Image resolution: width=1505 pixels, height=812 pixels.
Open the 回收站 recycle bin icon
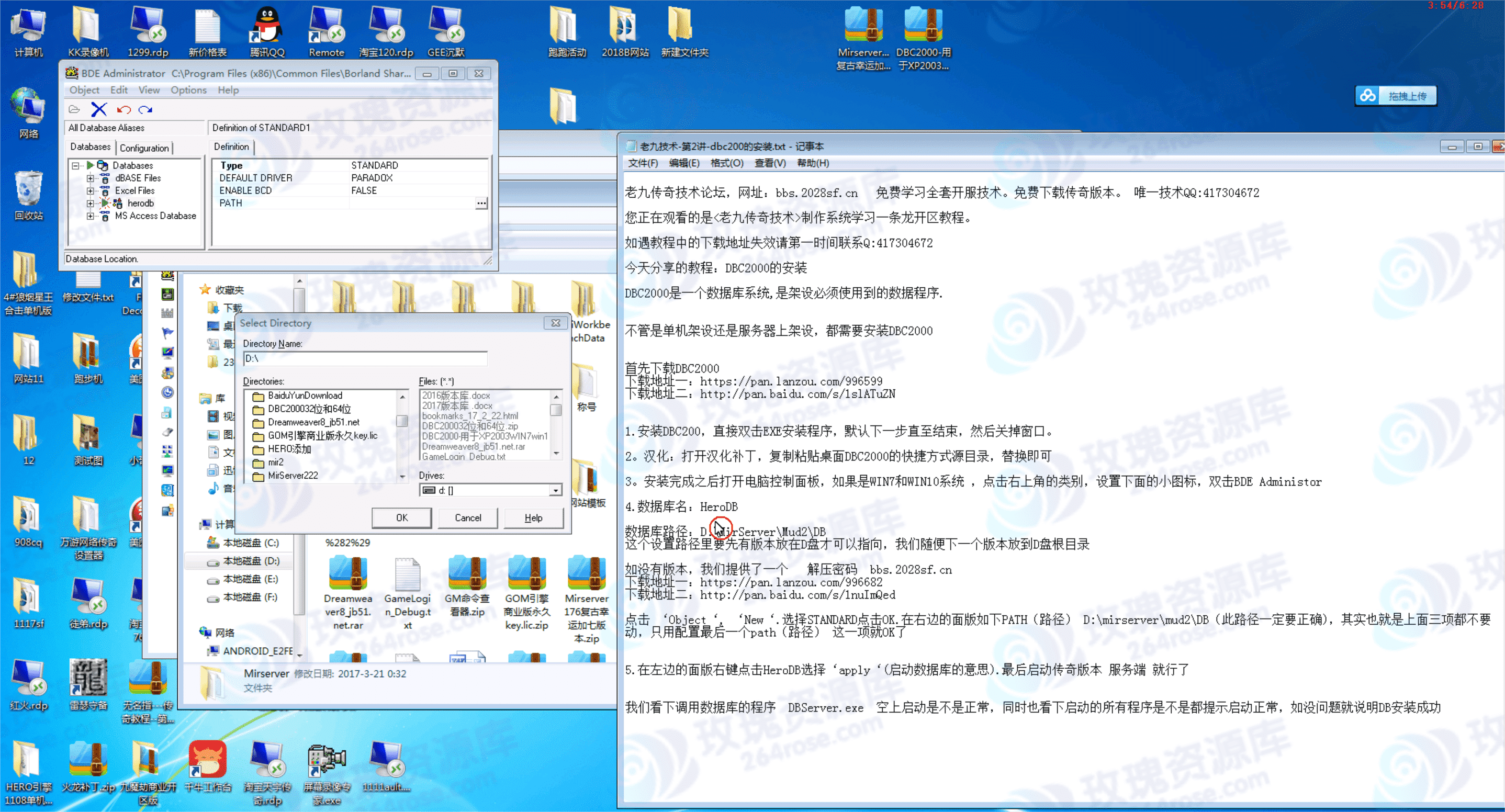(x=29, y=196)
